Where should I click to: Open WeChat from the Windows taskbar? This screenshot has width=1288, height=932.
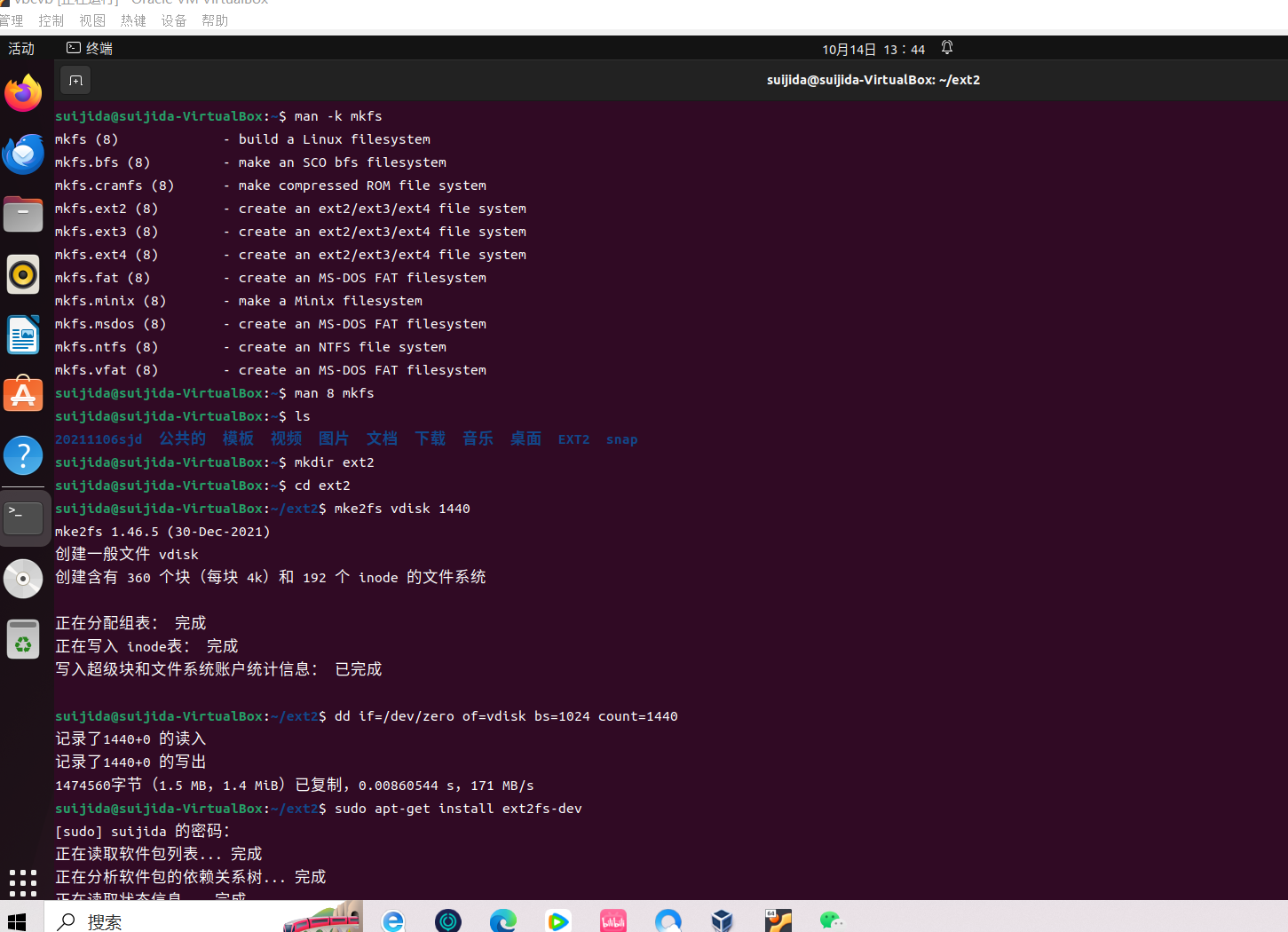click(832, 920)
